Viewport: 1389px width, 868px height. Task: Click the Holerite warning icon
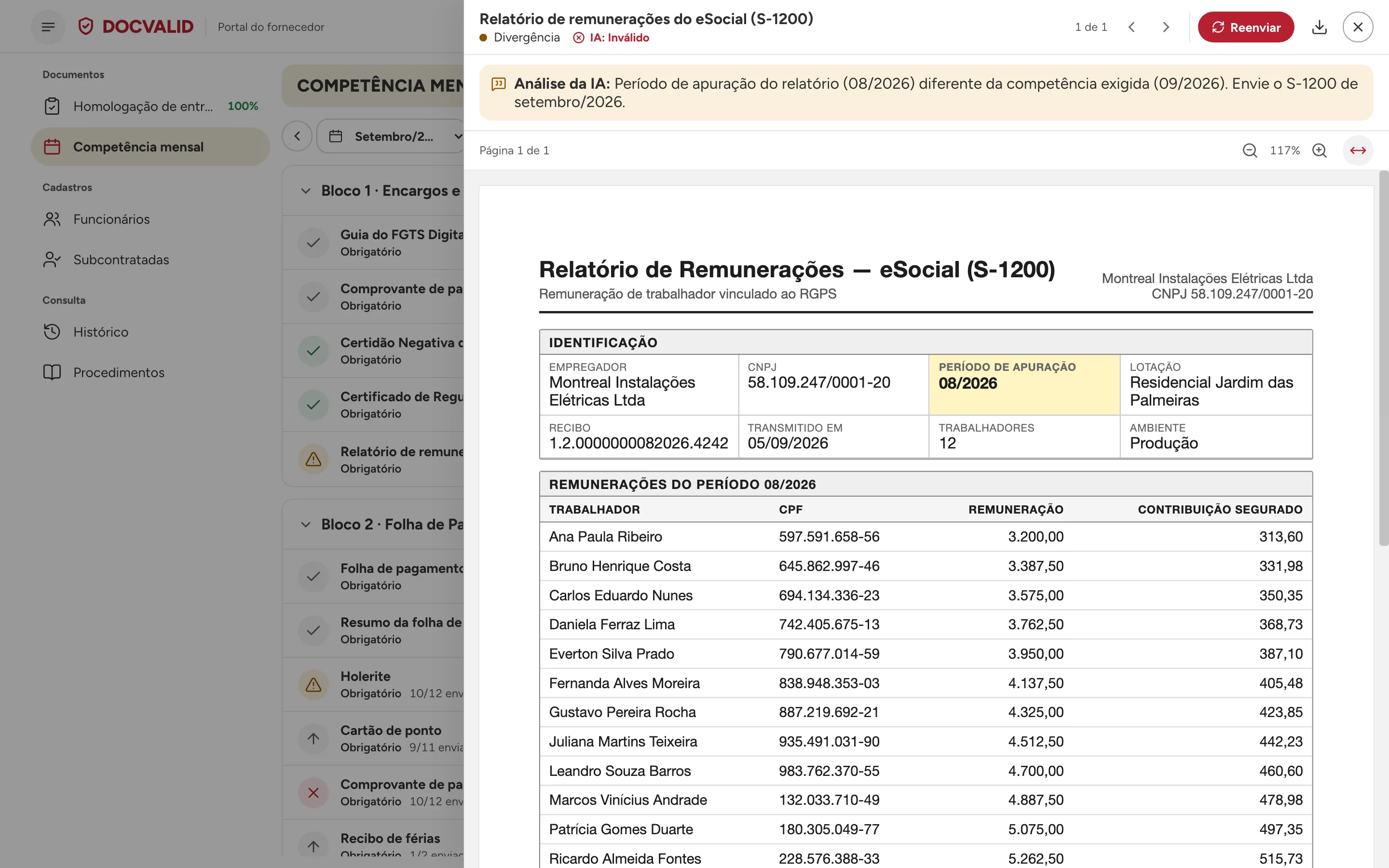tap(313, 684)
